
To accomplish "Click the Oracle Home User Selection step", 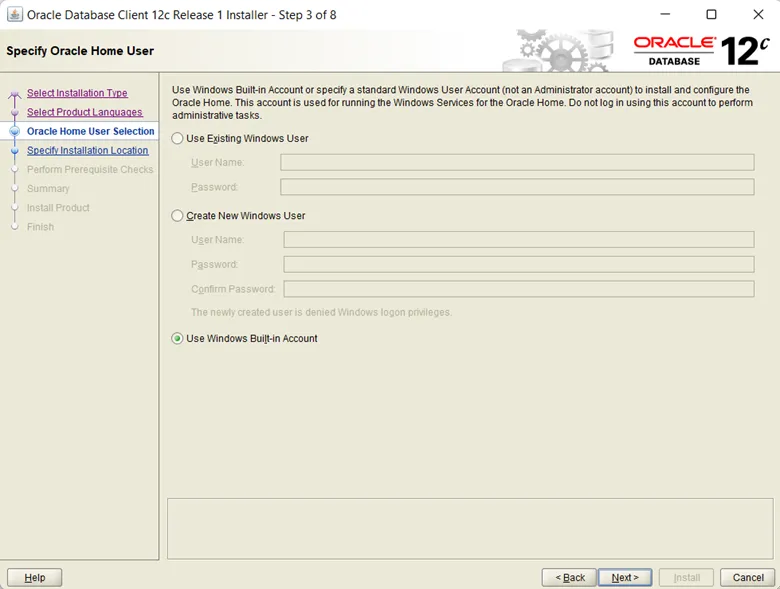I will [x=91, y=131].
